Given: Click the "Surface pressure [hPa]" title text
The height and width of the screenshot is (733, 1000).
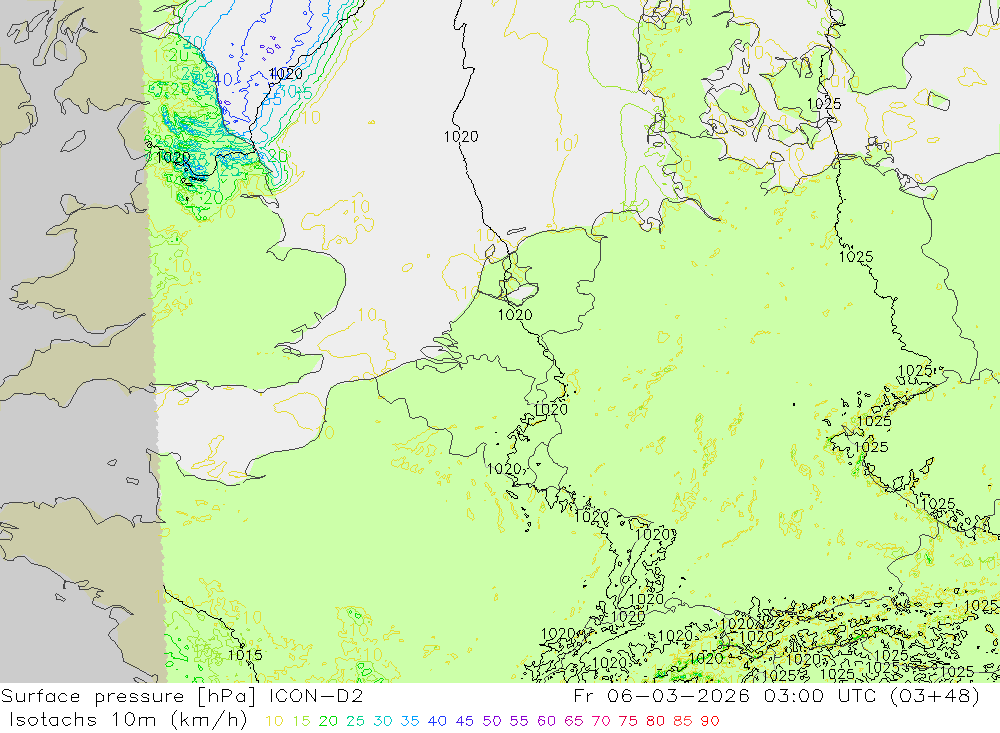Looking at the screenshot, I should tap(130, 697).
